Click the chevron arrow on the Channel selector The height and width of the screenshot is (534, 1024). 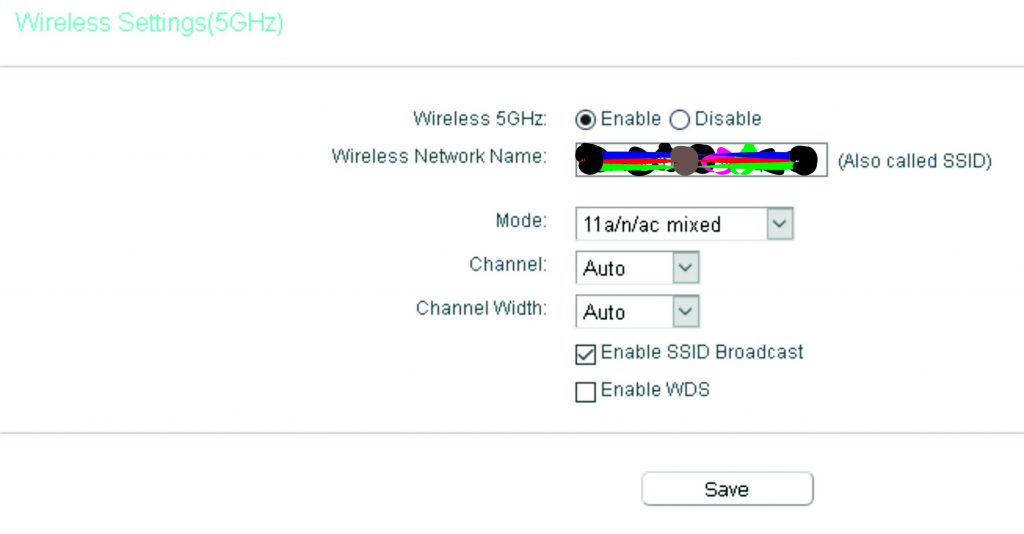pos(686,268)
